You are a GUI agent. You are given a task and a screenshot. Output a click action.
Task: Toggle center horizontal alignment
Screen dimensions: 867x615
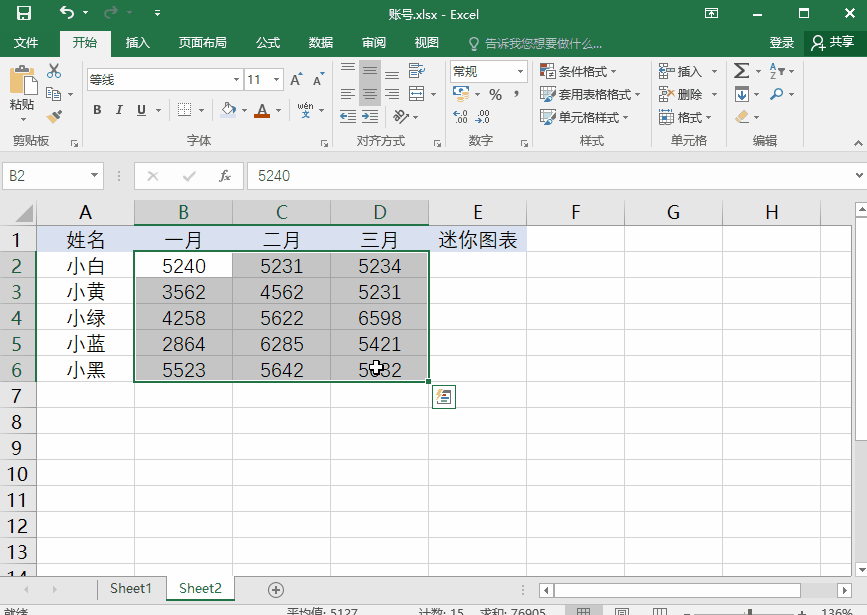coord(370,95)
